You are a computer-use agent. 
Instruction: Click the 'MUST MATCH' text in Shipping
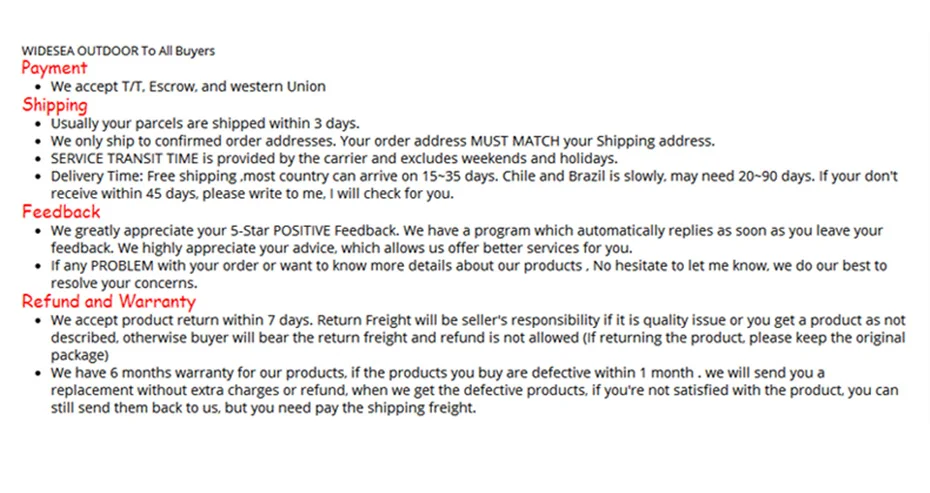[515, 141]
